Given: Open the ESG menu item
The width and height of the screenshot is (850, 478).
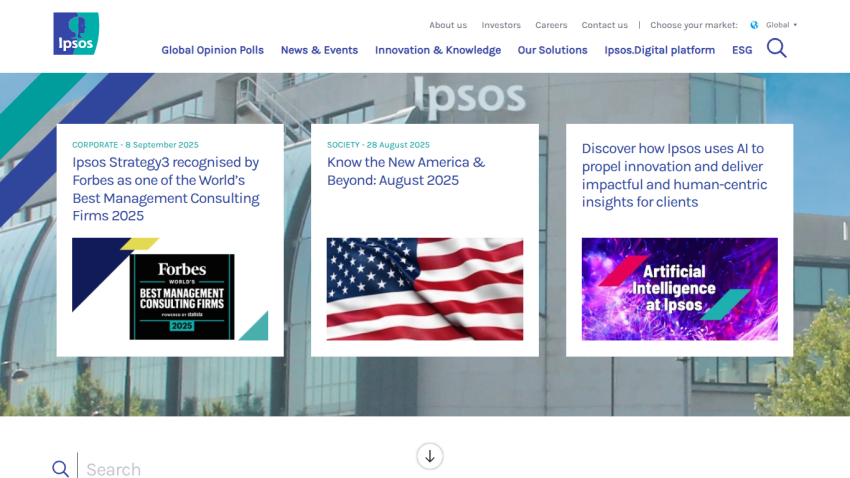Looking at the screenshot, I should [x=742, y=50].
